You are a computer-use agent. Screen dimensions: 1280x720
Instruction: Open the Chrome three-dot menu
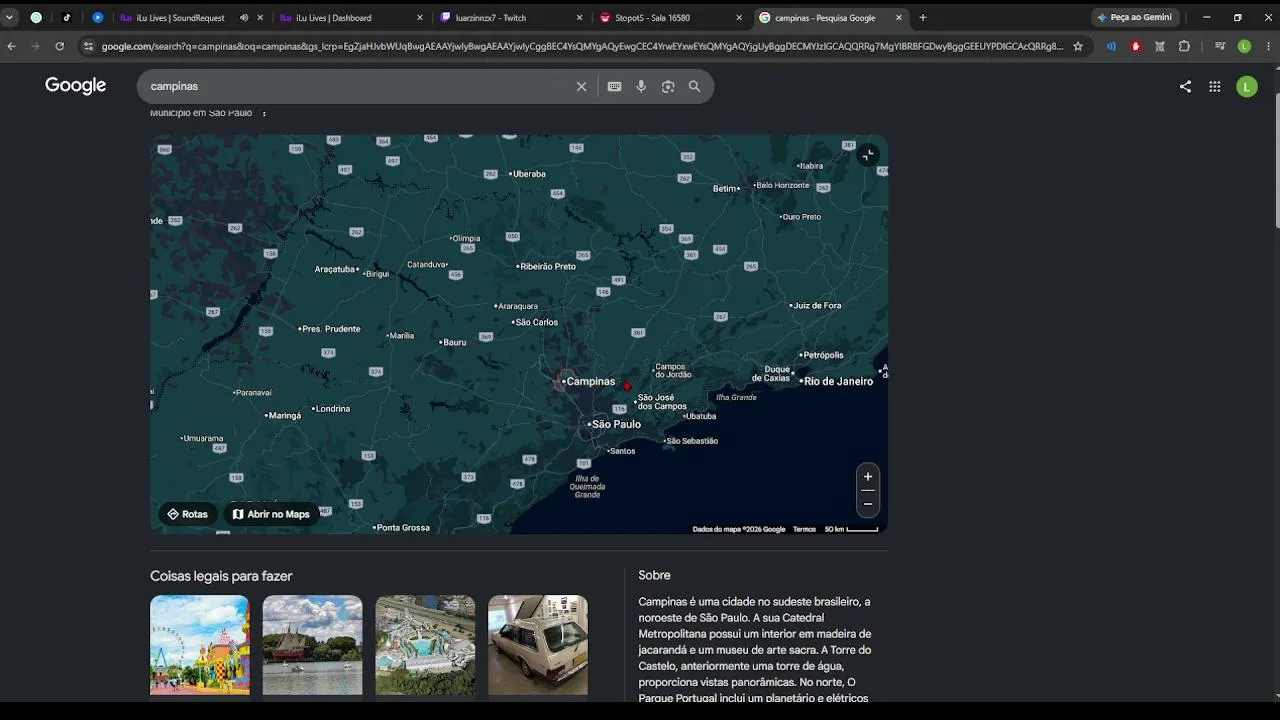pos(1268,46)
